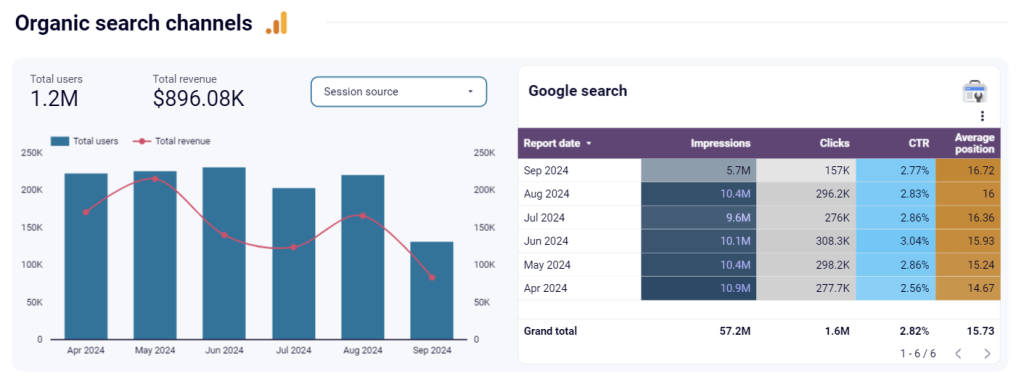Click the 14.67 average position cell
The height and width of the screenshot is (382, 1024).
point(968,288)
